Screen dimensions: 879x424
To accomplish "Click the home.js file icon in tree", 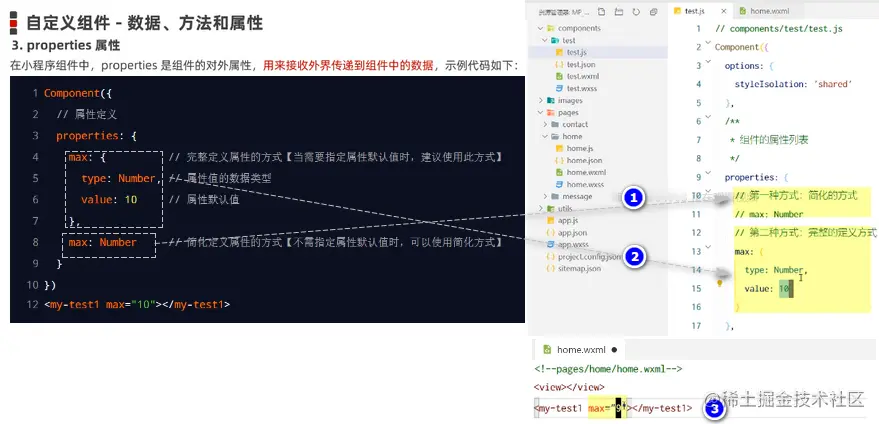I will [559, 149].
